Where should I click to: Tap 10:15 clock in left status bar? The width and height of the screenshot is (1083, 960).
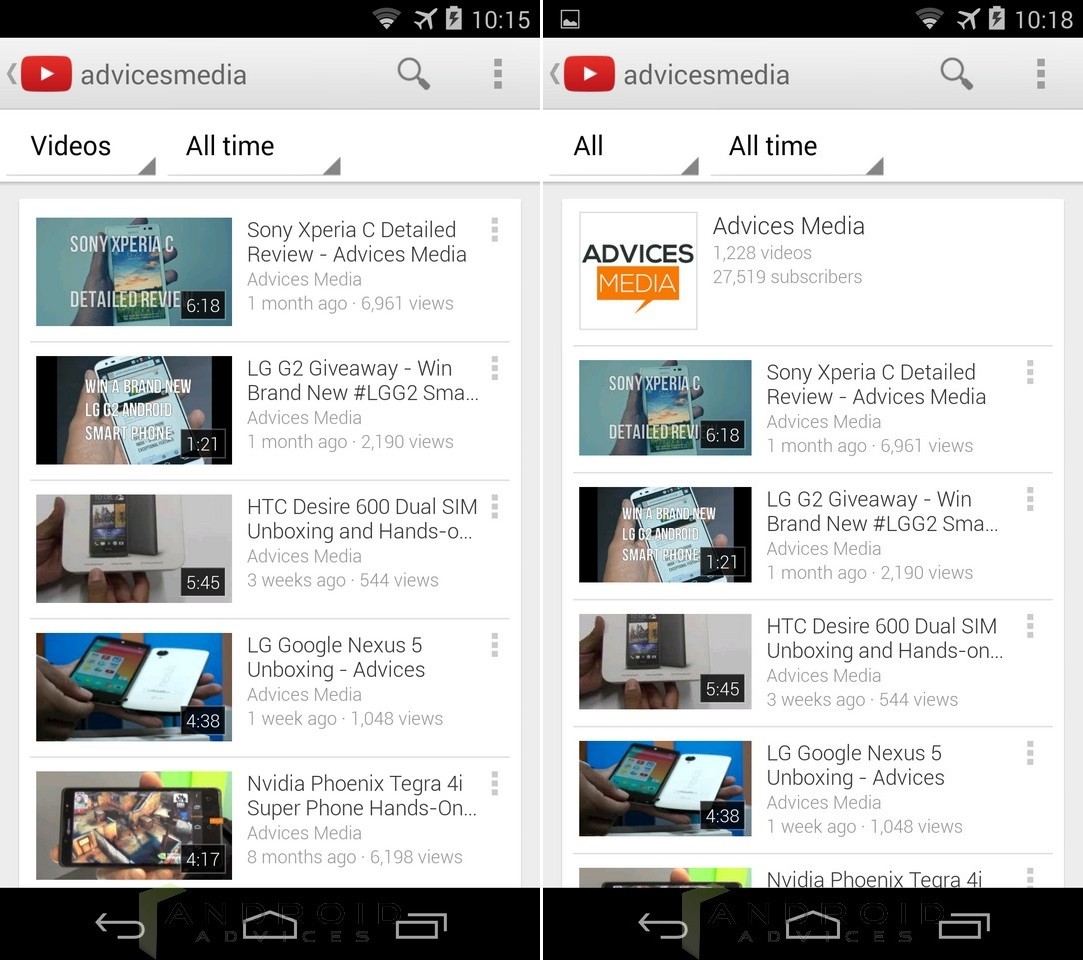[501, 19]
